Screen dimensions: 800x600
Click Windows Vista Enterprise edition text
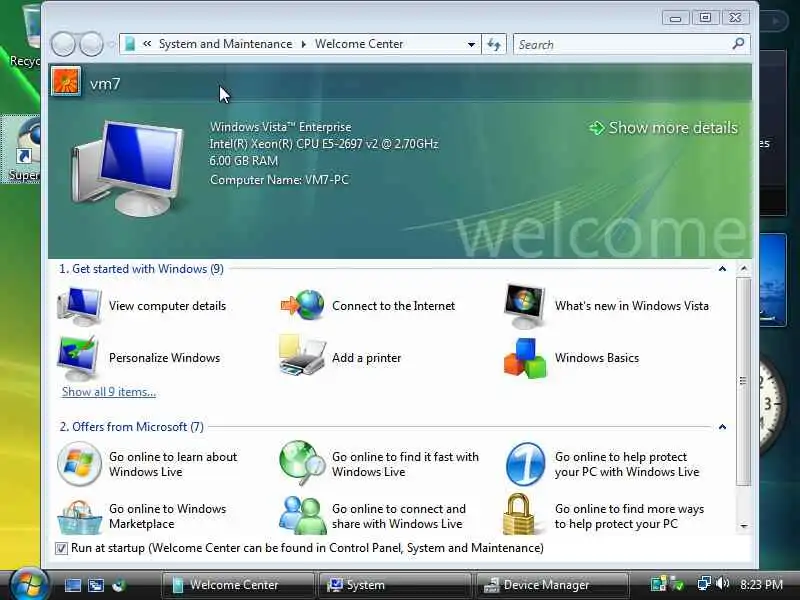coord(281,127)
